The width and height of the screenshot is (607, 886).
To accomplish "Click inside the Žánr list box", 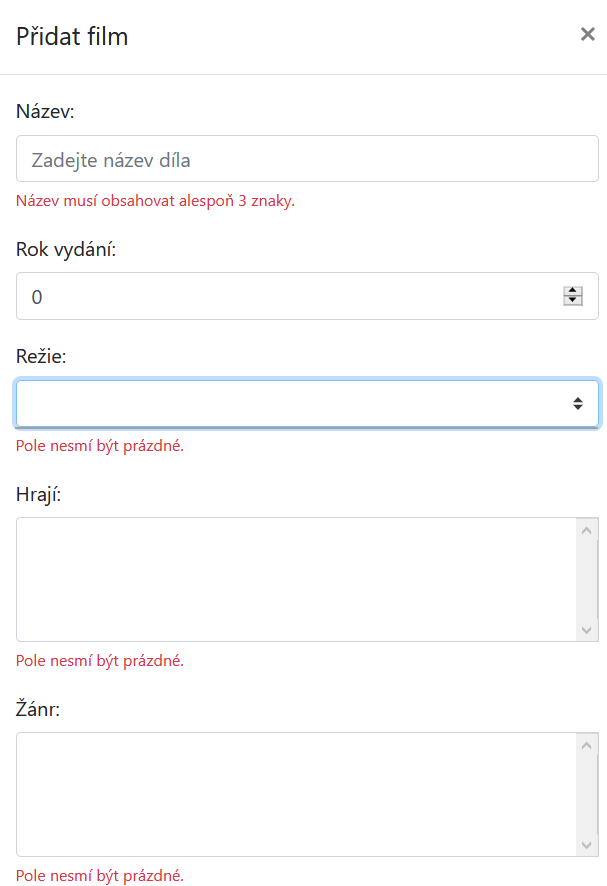I will (296, 794).
